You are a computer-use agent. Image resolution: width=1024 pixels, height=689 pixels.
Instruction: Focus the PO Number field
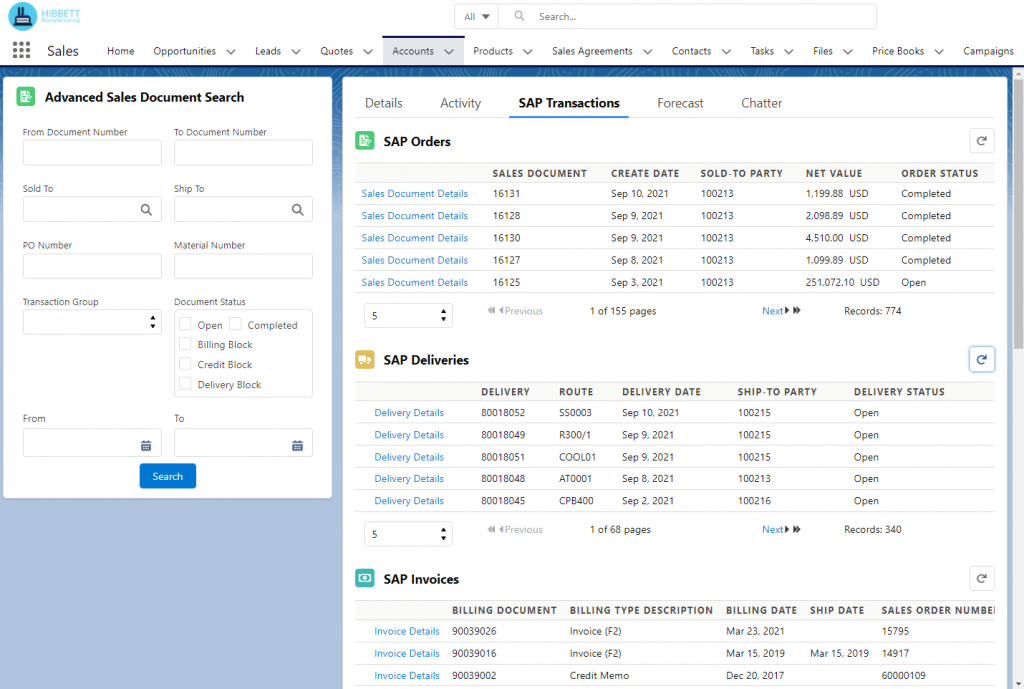[92, 266]
